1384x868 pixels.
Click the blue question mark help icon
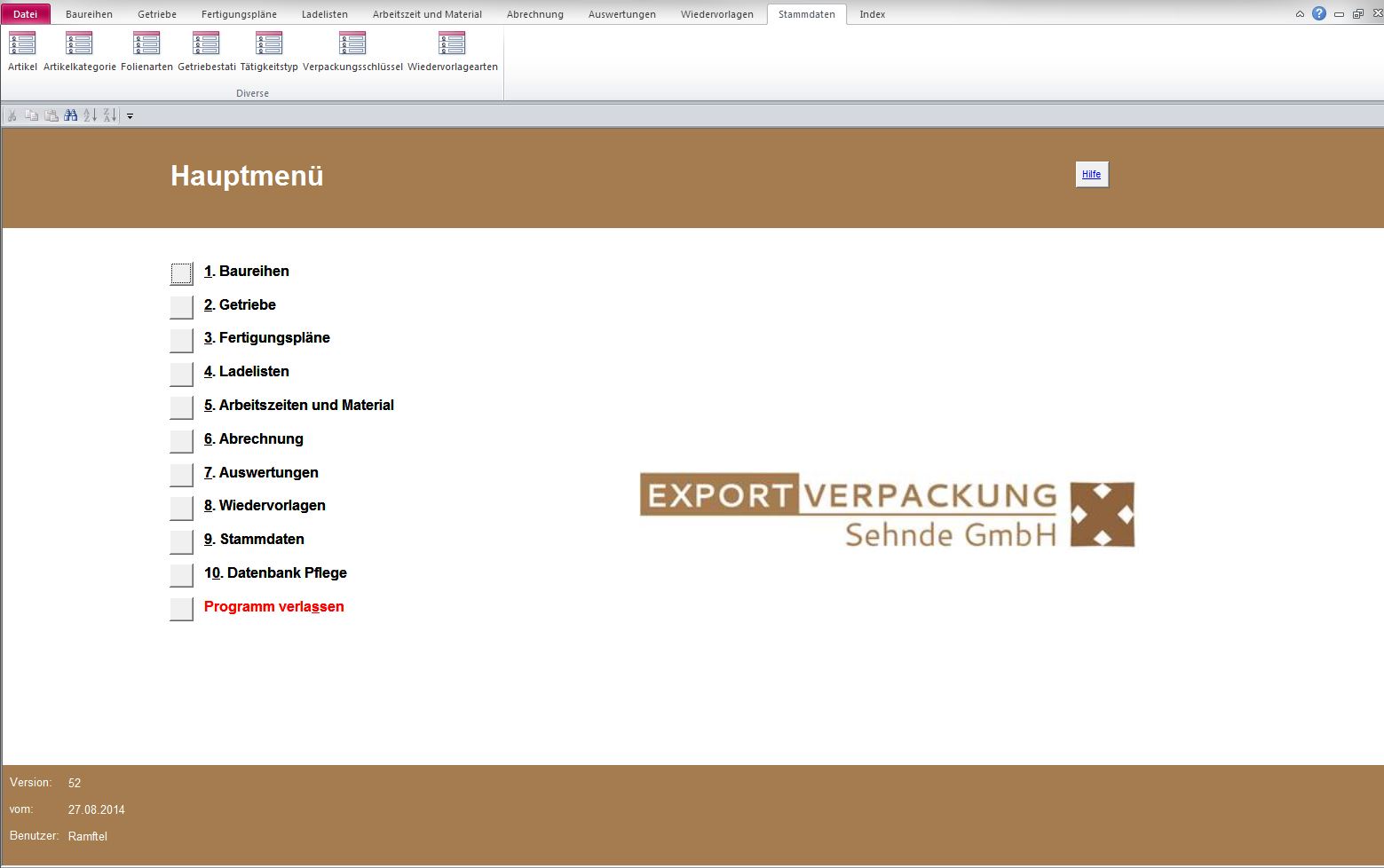pyautogui.click(x=1319, y=13)
